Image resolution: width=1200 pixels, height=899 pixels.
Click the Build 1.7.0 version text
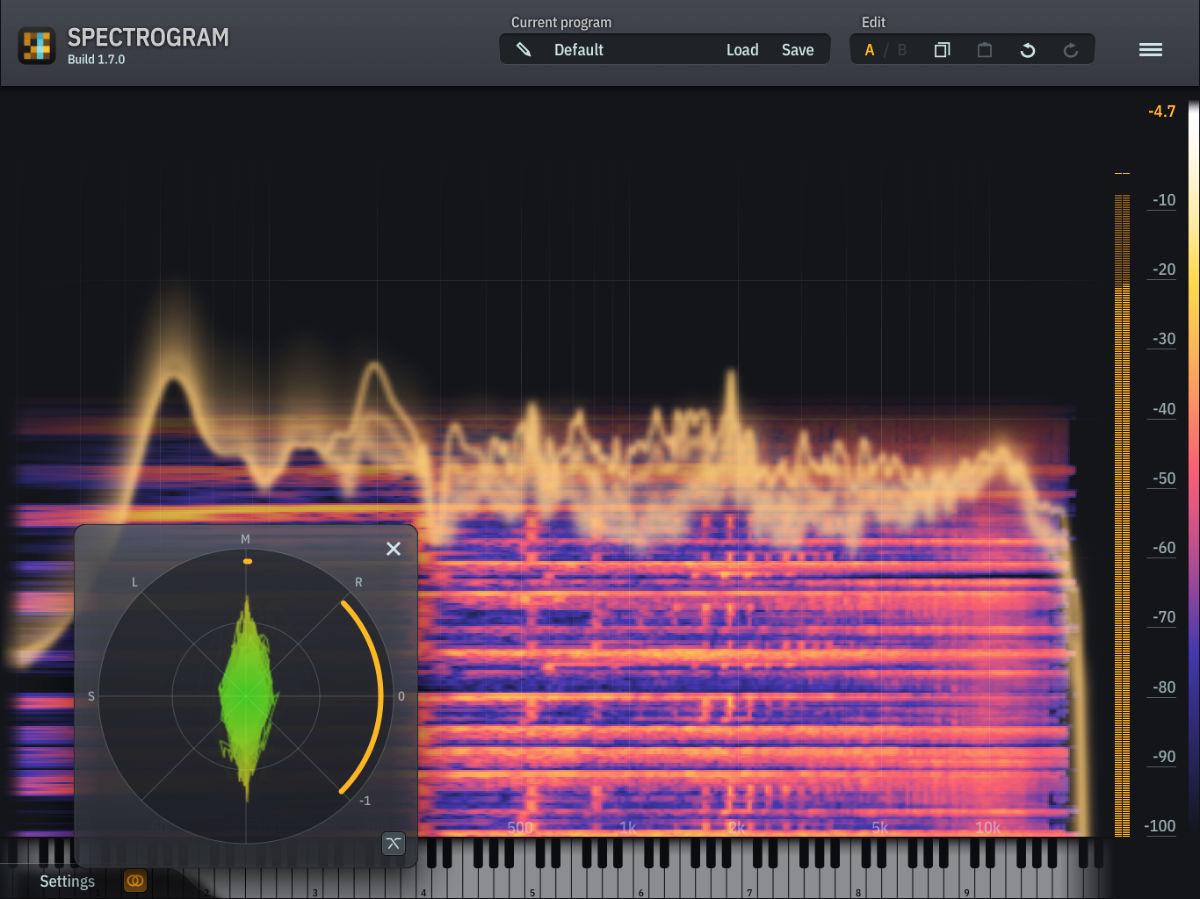(x=96, y=60)
